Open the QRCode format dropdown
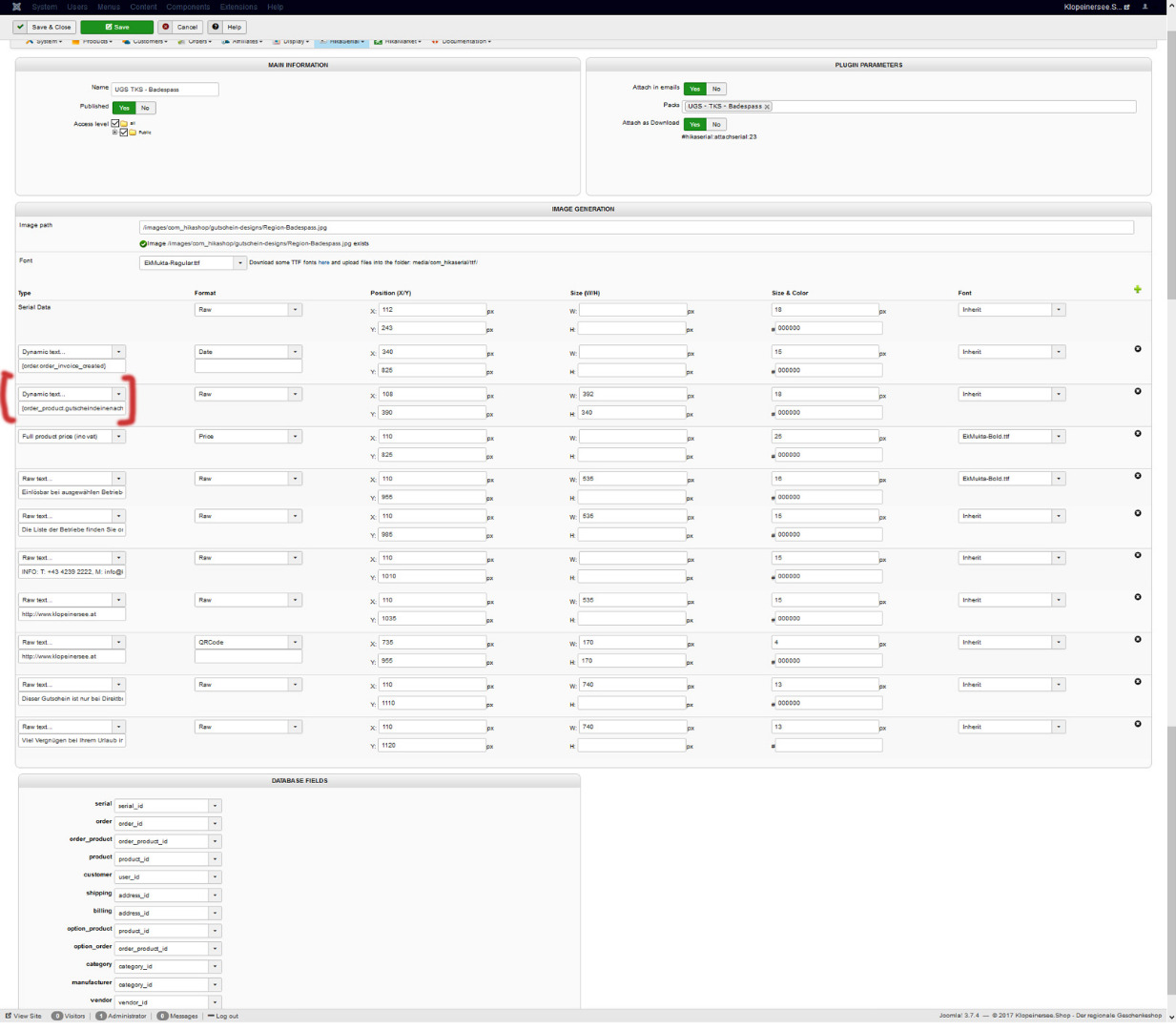Viewport: 1176px width, 1030px height. point(295,643)
